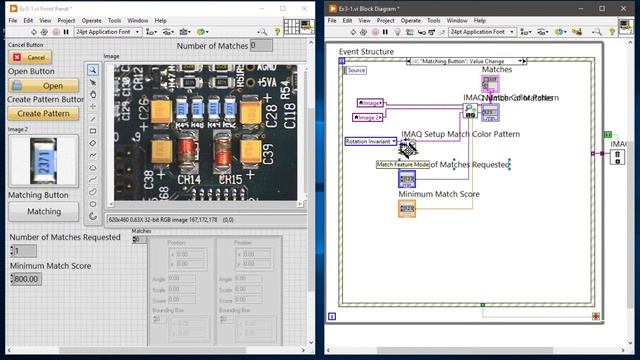Viewport: 640px width, 360px height.
Task: Click Pause in Front Panel toolbar
Action: (x=66, y=32)
